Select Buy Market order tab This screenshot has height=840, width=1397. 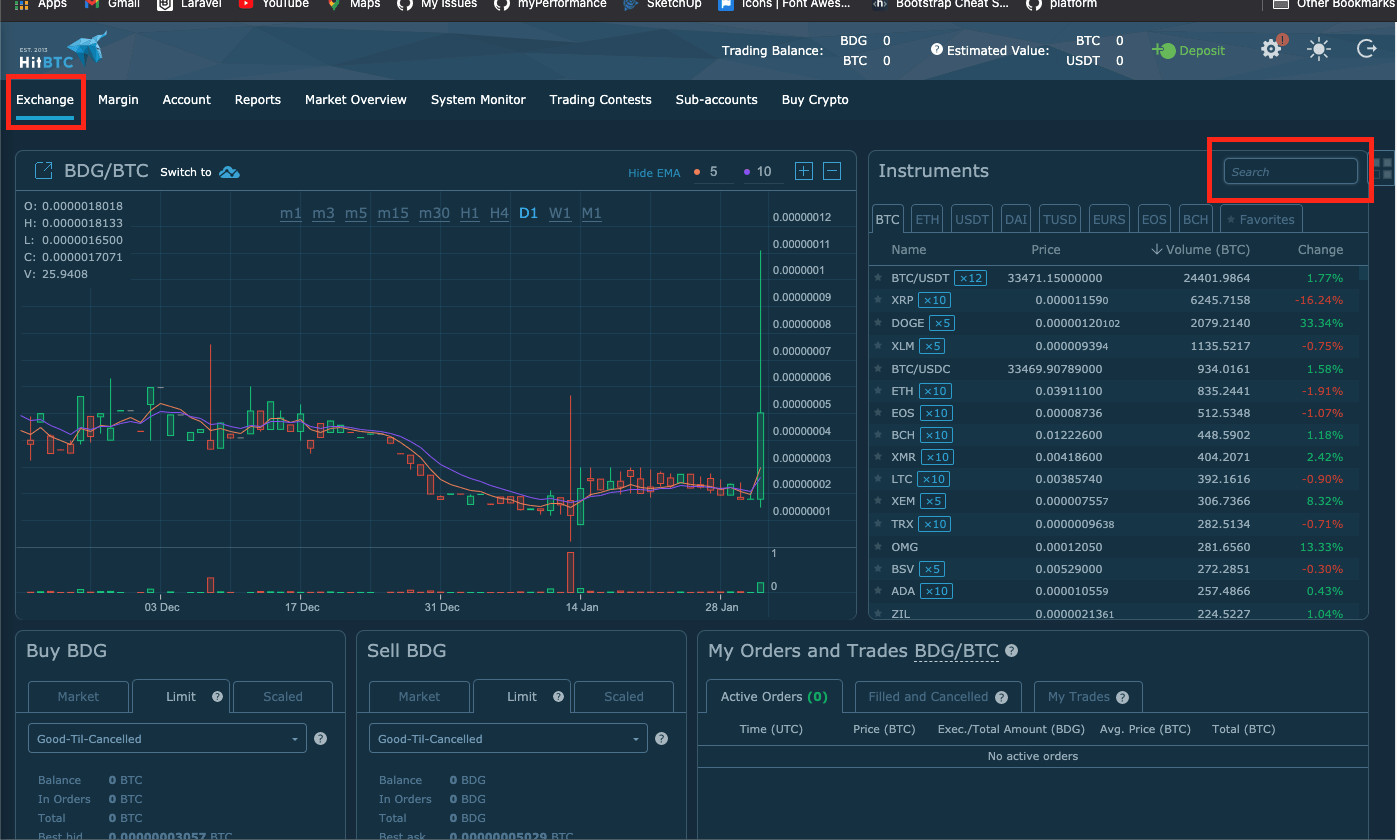[x=78, y=697]
